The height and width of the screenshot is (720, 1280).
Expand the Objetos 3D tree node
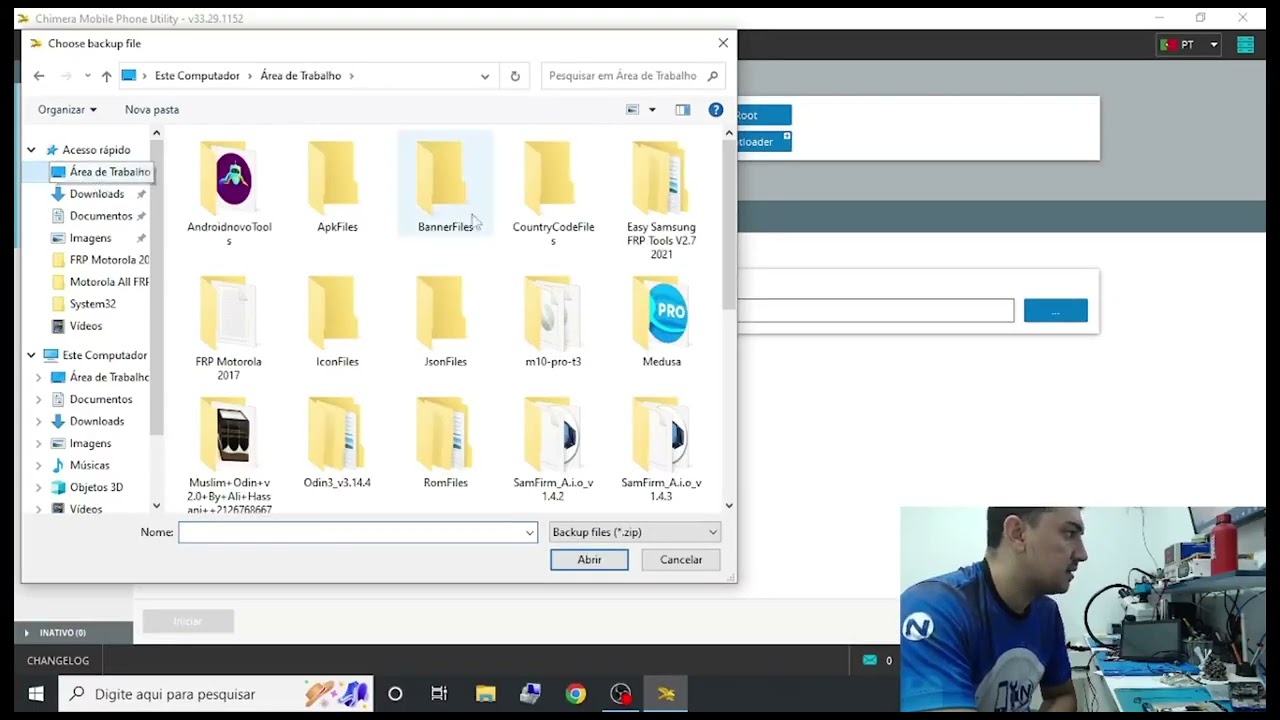[x=39, y=488]
